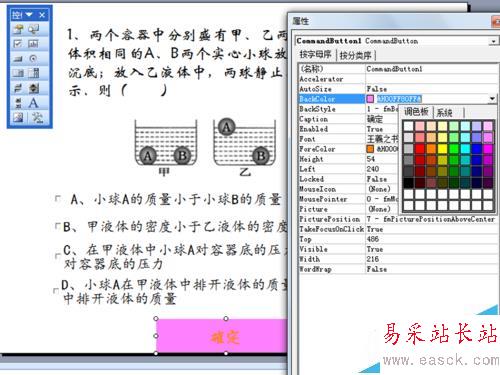Expand the BackColor value dropdown arrow

click(492, 99)
